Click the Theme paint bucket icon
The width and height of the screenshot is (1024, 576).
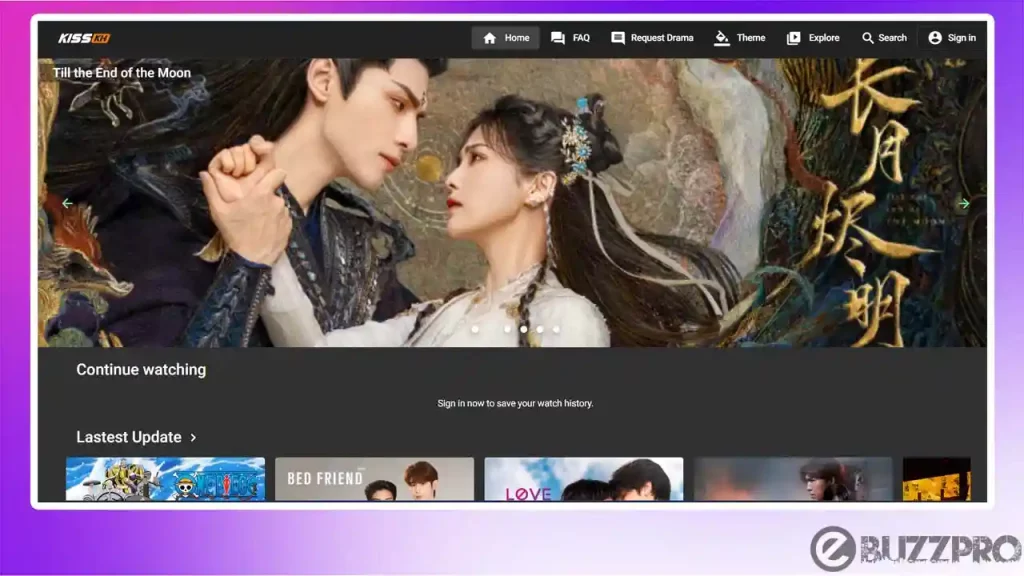721,38
